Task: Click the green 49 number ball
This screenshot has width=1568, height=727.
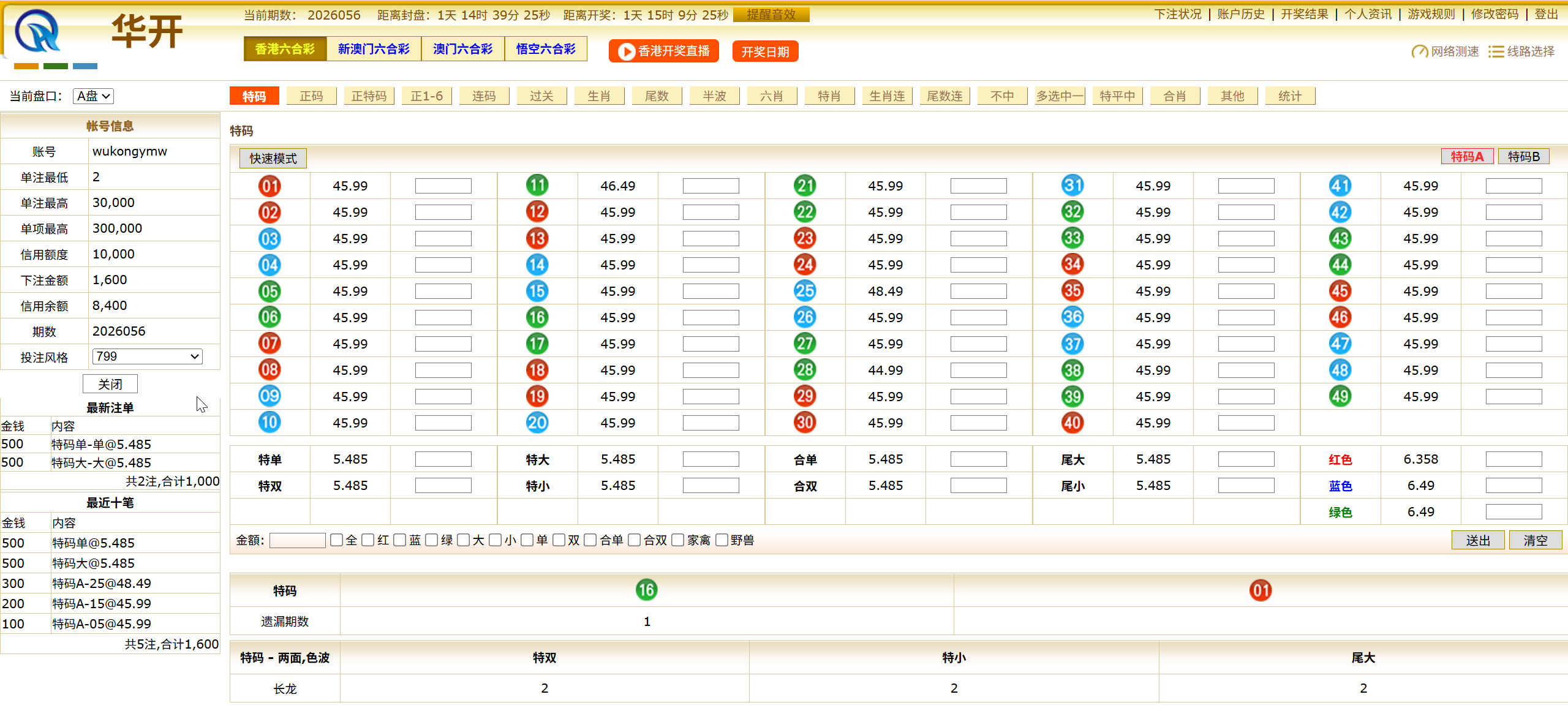Action: 1340,396
